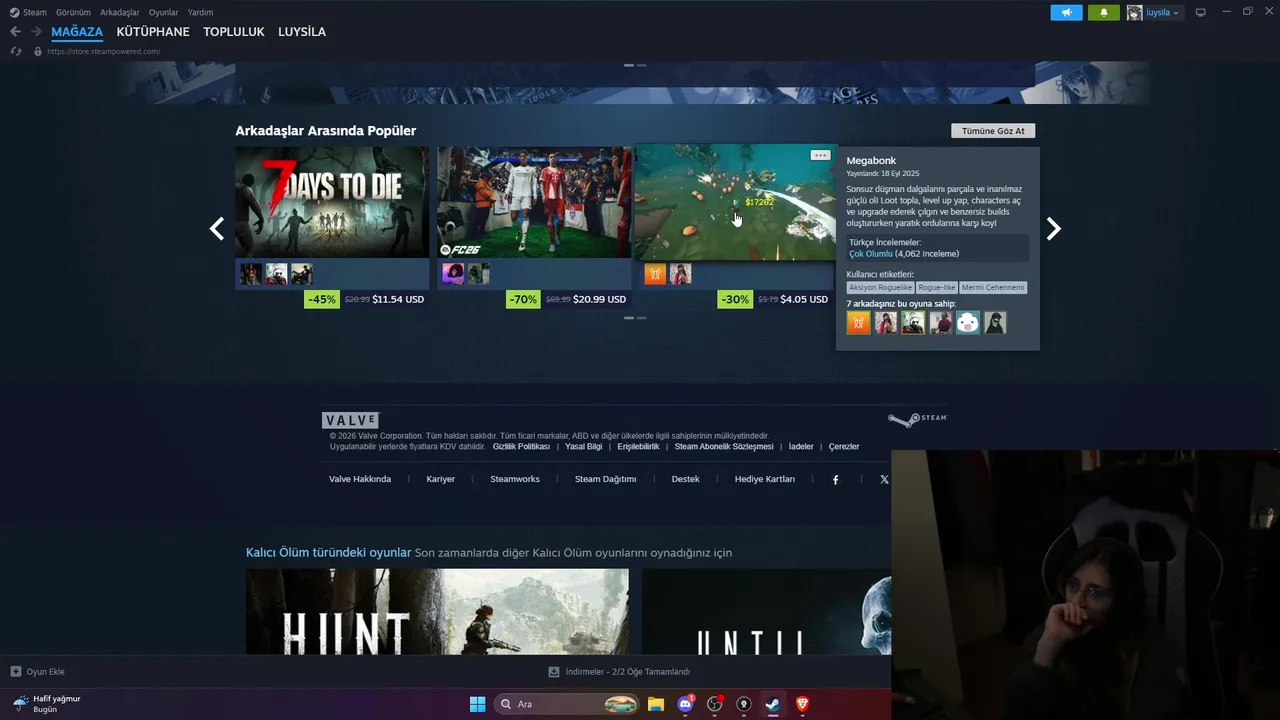
Task: Click the first friend avatar under 7 Days to Die
Action: point(251,274)
